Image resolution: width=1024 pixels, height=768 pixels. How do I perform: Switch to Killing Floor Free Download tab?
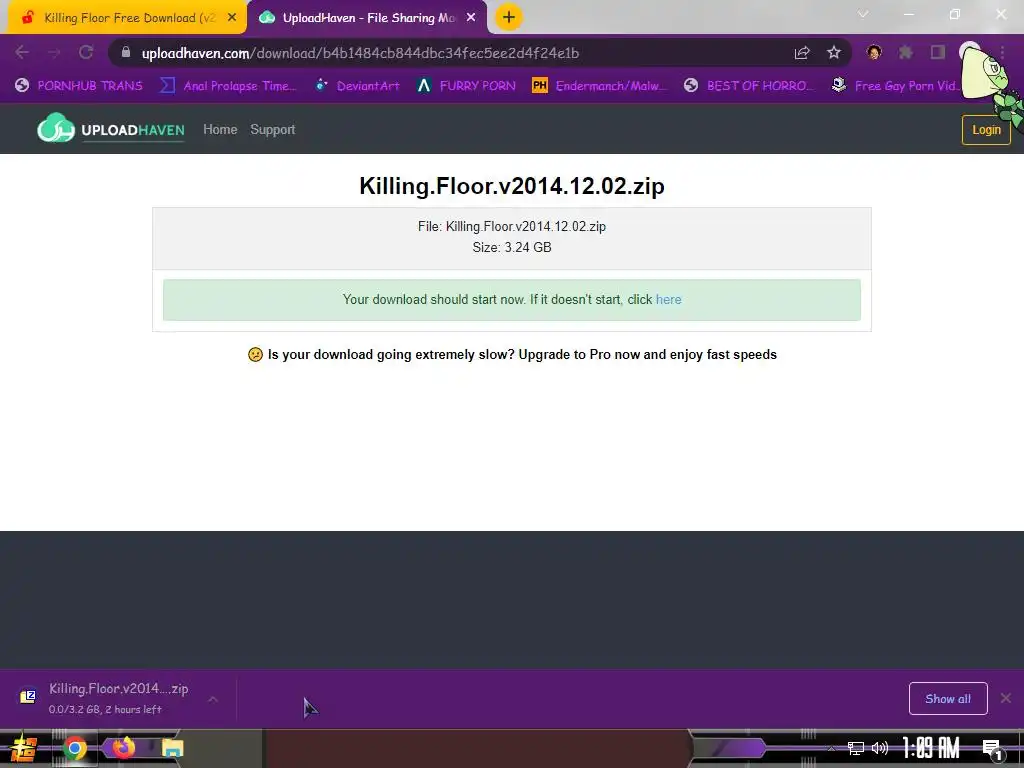[x=128, y=18]
